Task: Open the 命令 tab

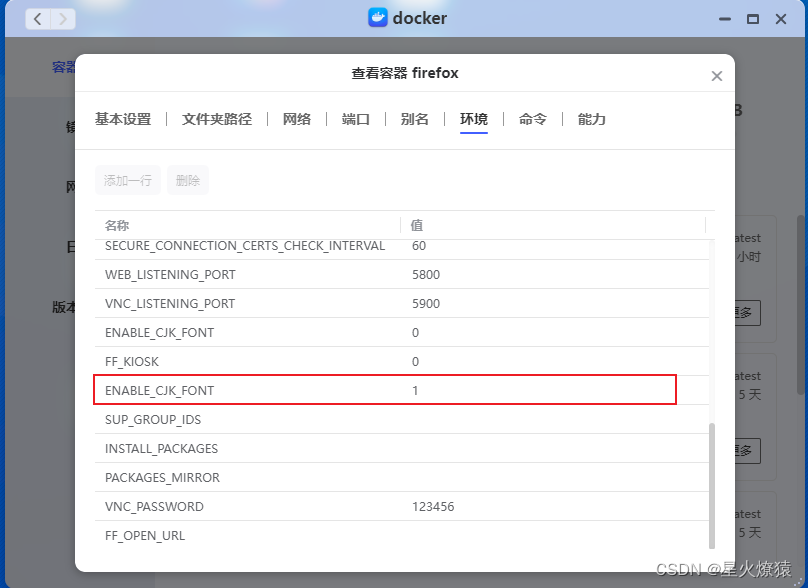Action: pyautogui.click(x=533, y=119)
